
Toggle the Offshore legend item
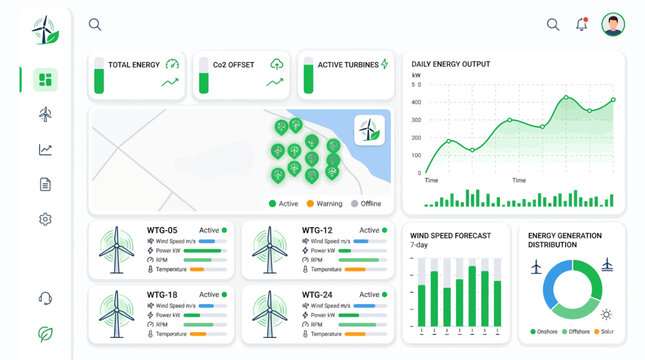pyautogui.click(x=576, y=332)
